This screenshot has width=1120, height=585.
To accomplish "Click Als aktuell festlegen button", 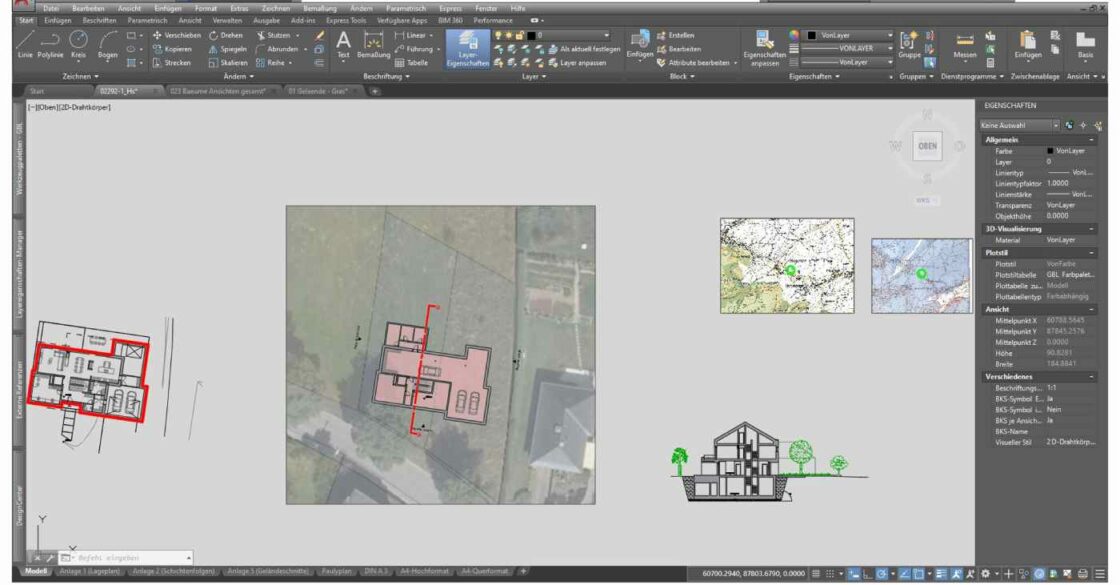I will (585, 49).
